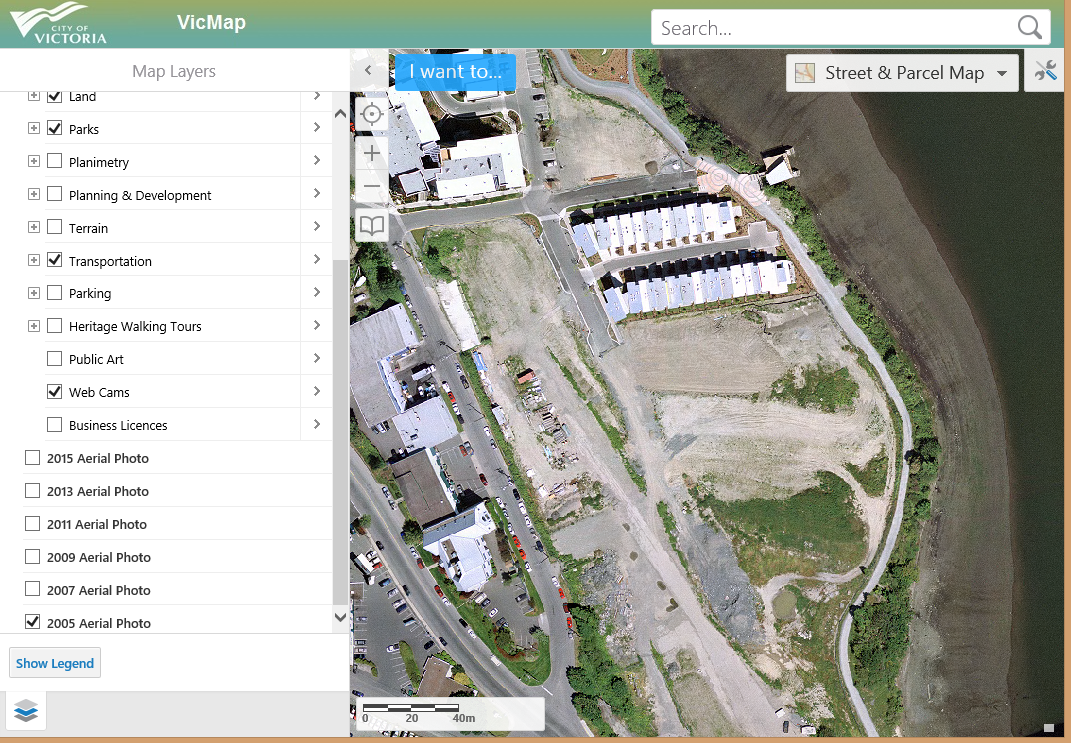Screen dimensions: 1071x743
Task: Expand the Parking layer tree
Action: [x=33, y=292]
